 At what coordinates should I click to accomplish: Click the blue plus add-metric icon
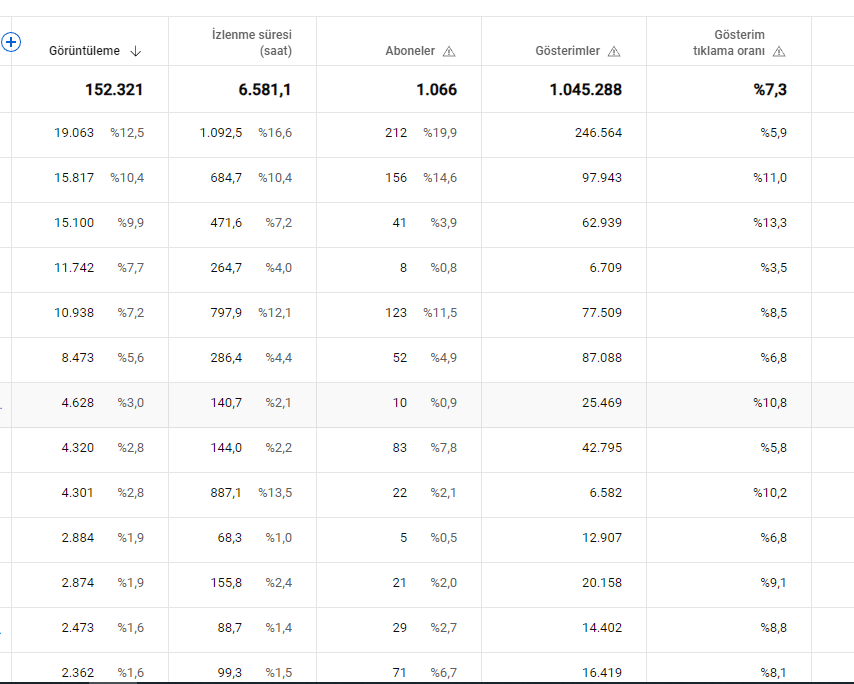(11, 42)
